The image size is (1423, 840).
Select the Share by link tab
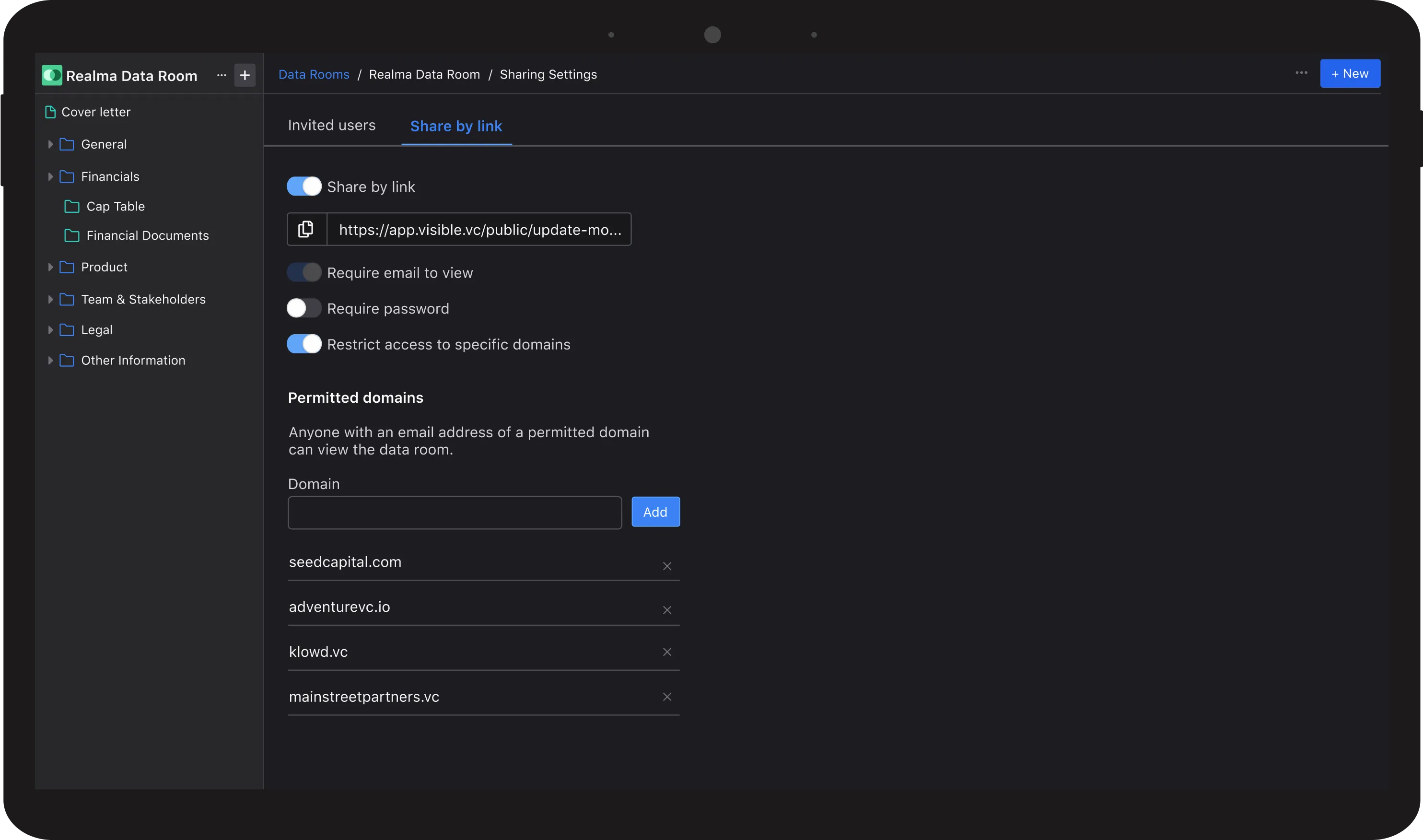pyautogui.click(x=455, y=126)
